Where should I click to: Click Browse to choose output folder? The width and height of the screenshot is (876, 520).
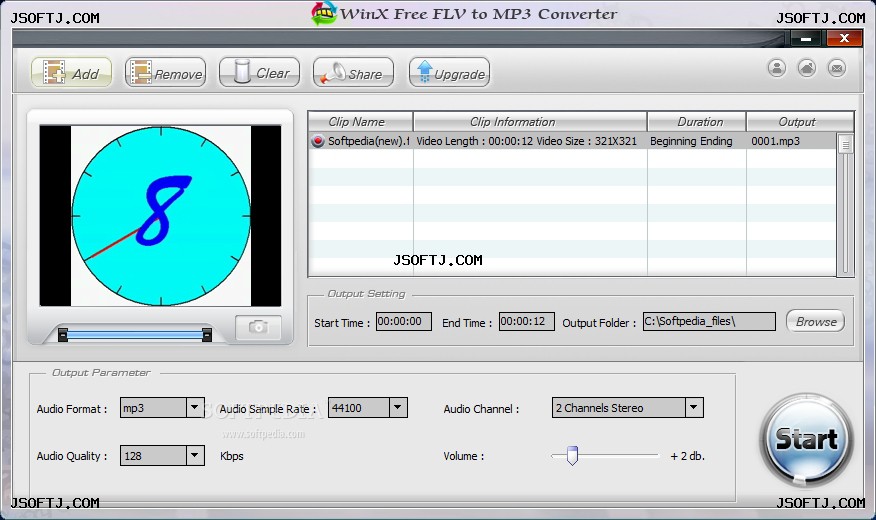click(816, 321)
